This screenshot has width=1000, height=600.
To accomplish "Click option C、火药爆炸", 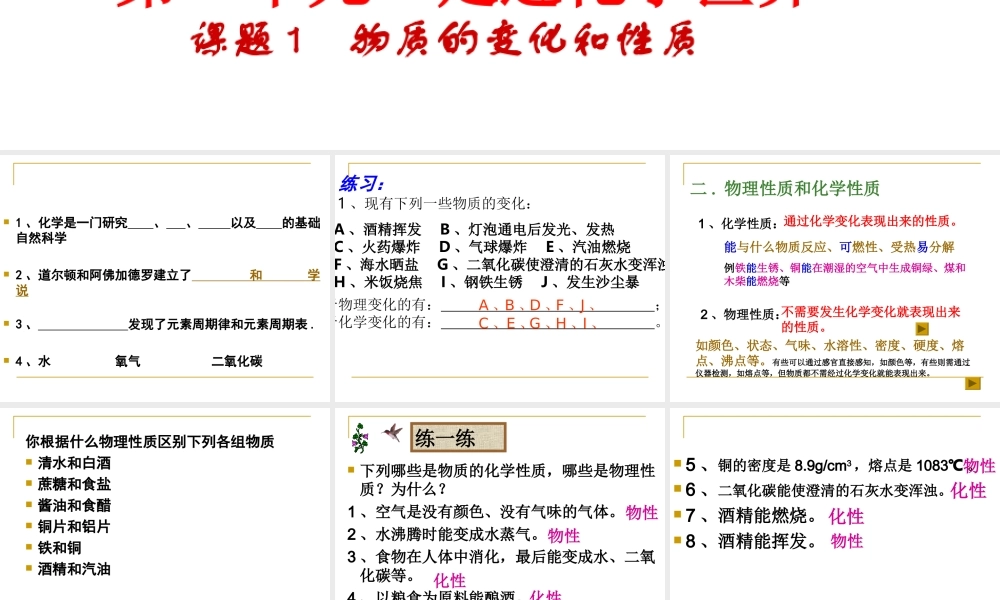I will pyautogui.click(x=378, y=246).
